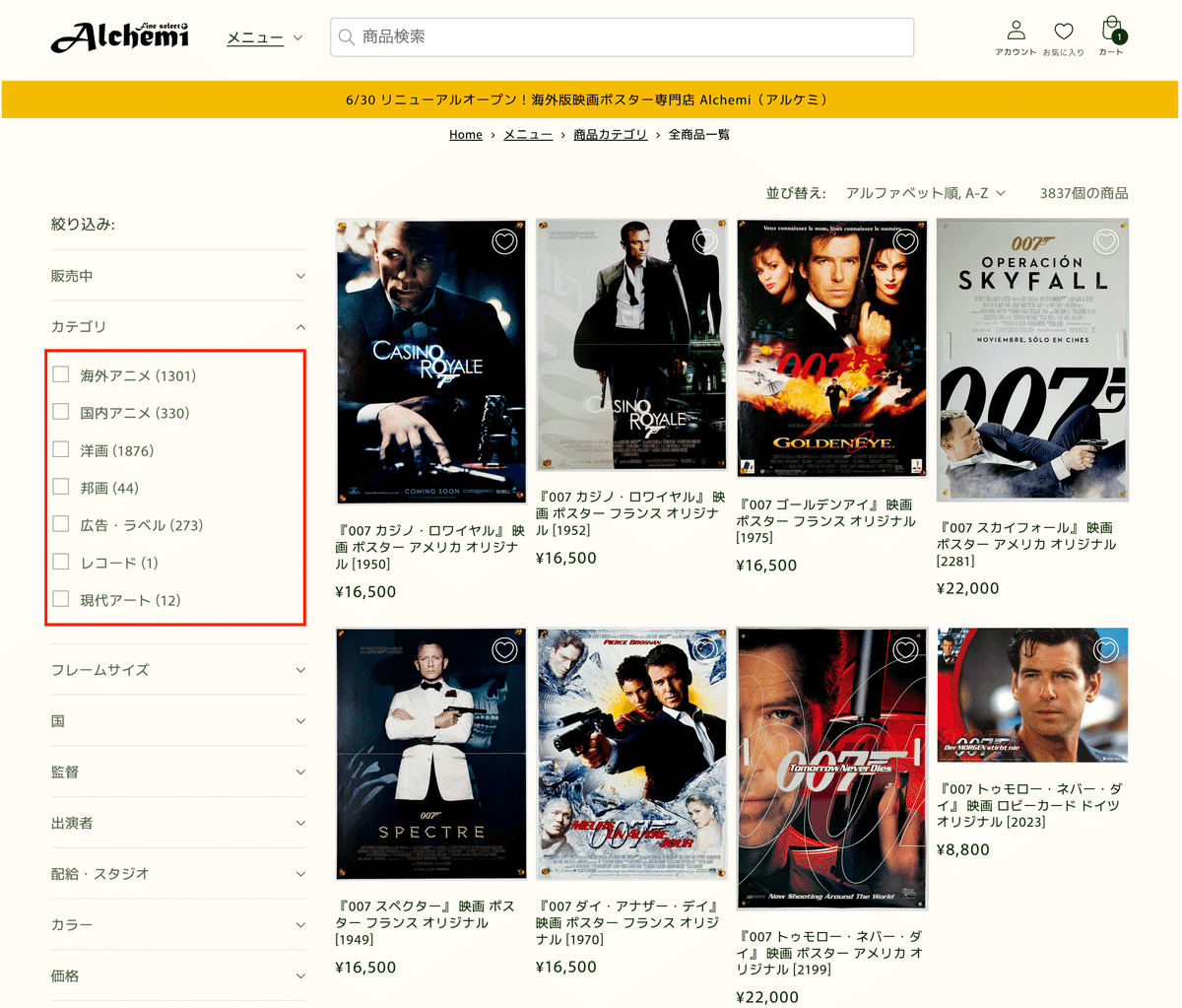The width and height of the screenshot is (1182, 1008).
Task: Favorite the Spectre poster heart
Action: click(504, 649)
